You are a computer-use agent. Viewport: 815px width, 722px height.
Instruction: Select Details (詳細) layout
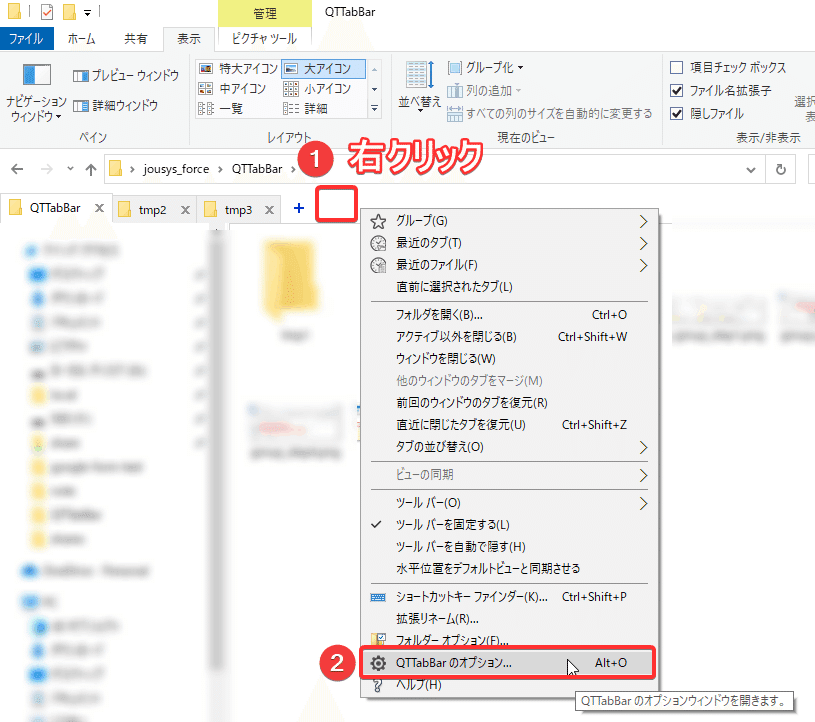click(x=306, y=108)
